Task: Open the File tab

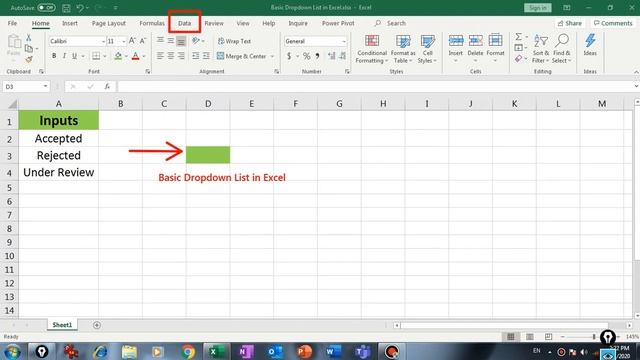Action: (12, 23)
